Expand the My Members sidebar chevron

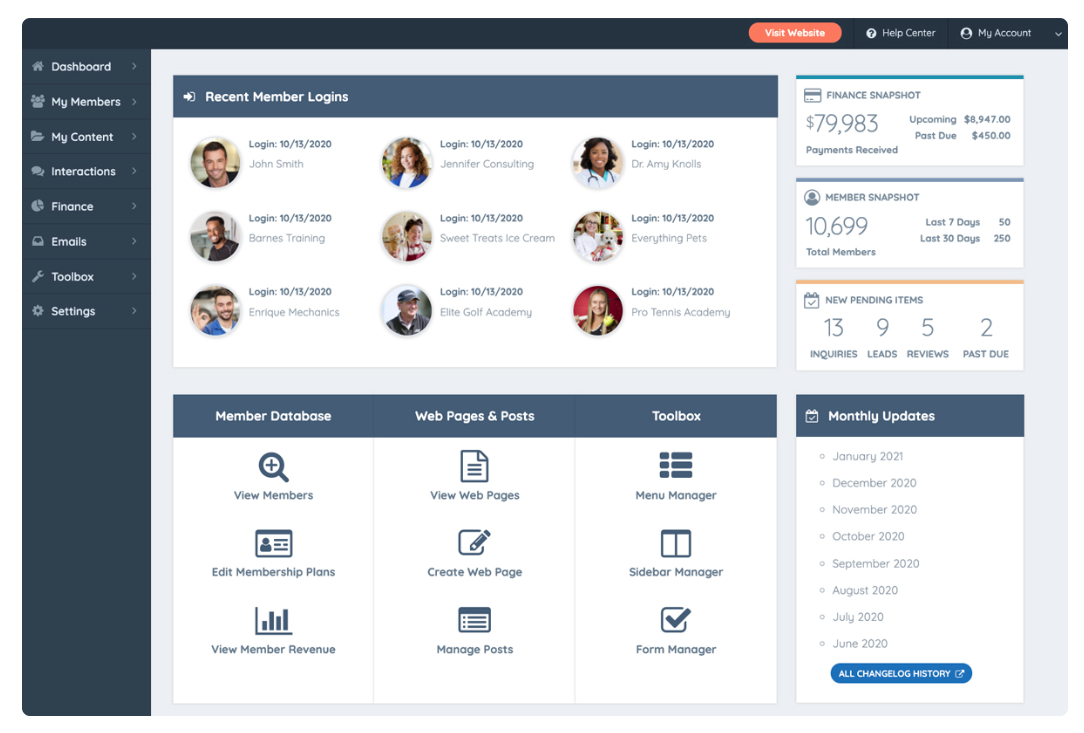coord(134,102)
